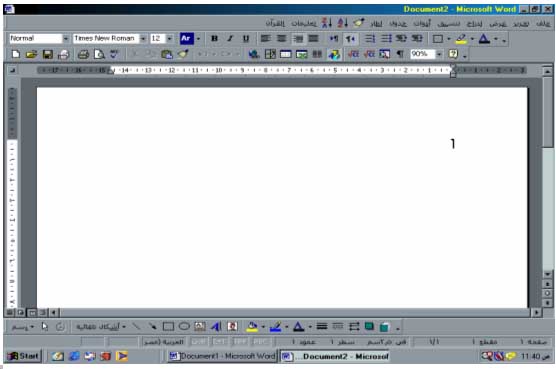The image size is (556, 369).
Task: Open a new blank document
Action: [16, 54]
